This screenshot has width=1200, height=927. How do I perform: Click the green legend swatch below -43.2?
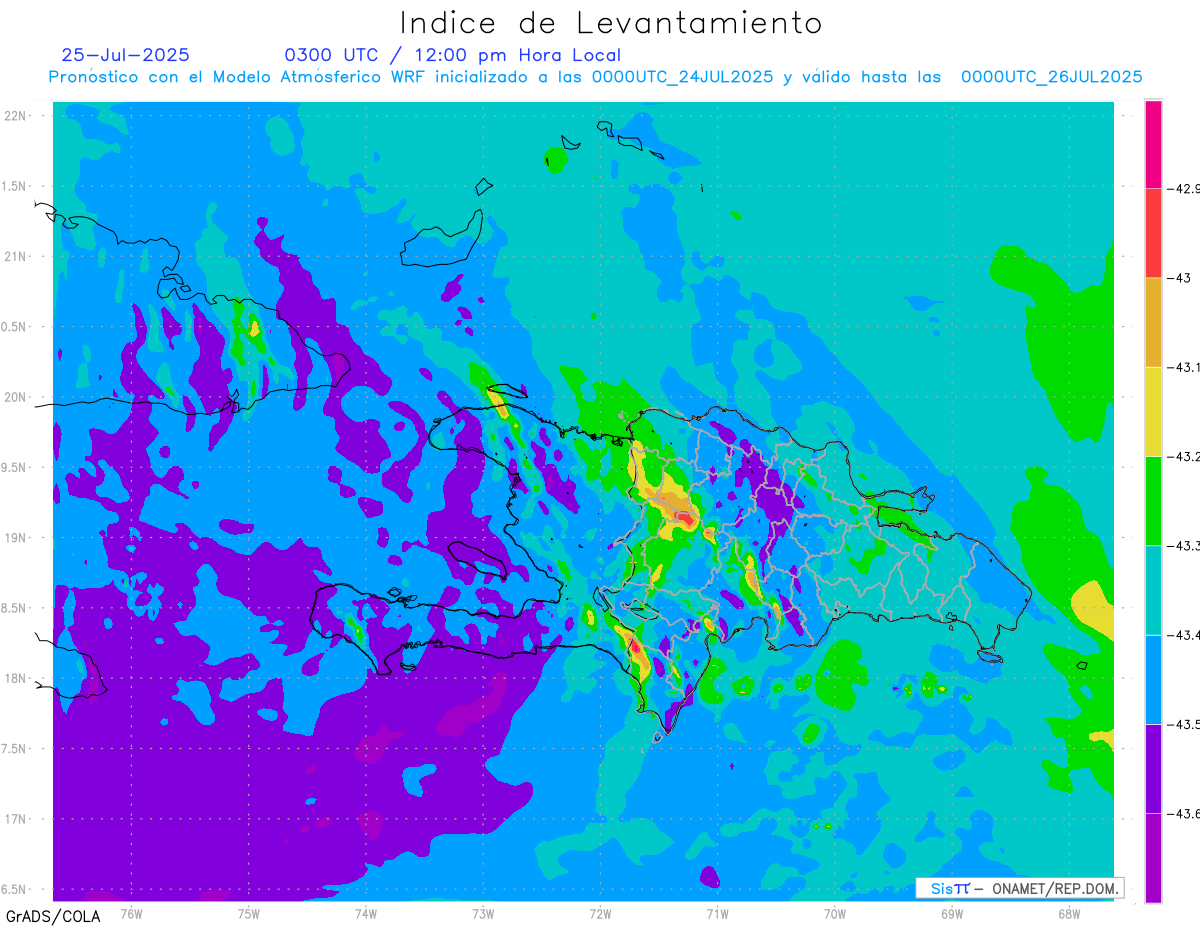coord(1153,501)
